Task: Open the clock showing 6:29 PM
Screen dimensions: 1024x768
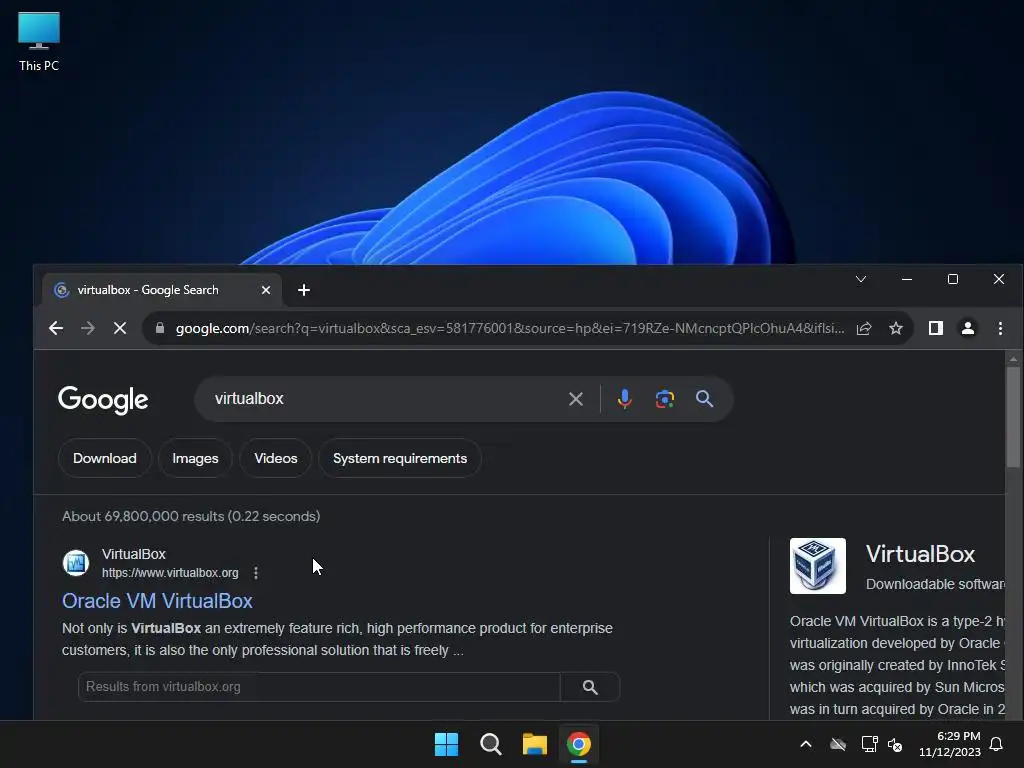Action: coord(950,744)
